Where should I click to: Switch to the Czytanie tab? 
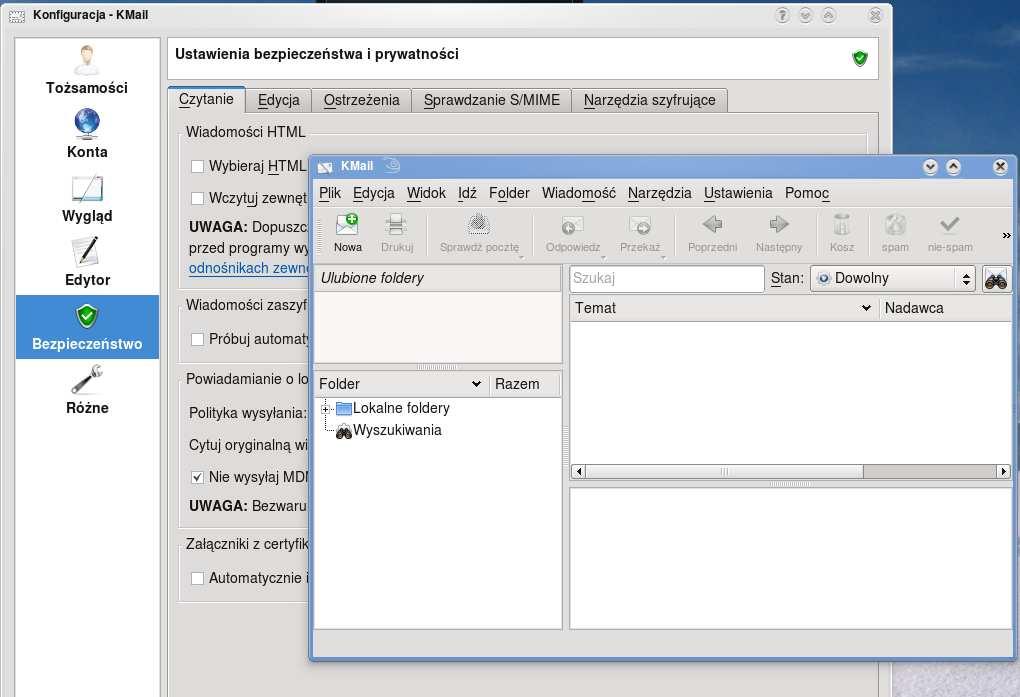coord(206,100)
